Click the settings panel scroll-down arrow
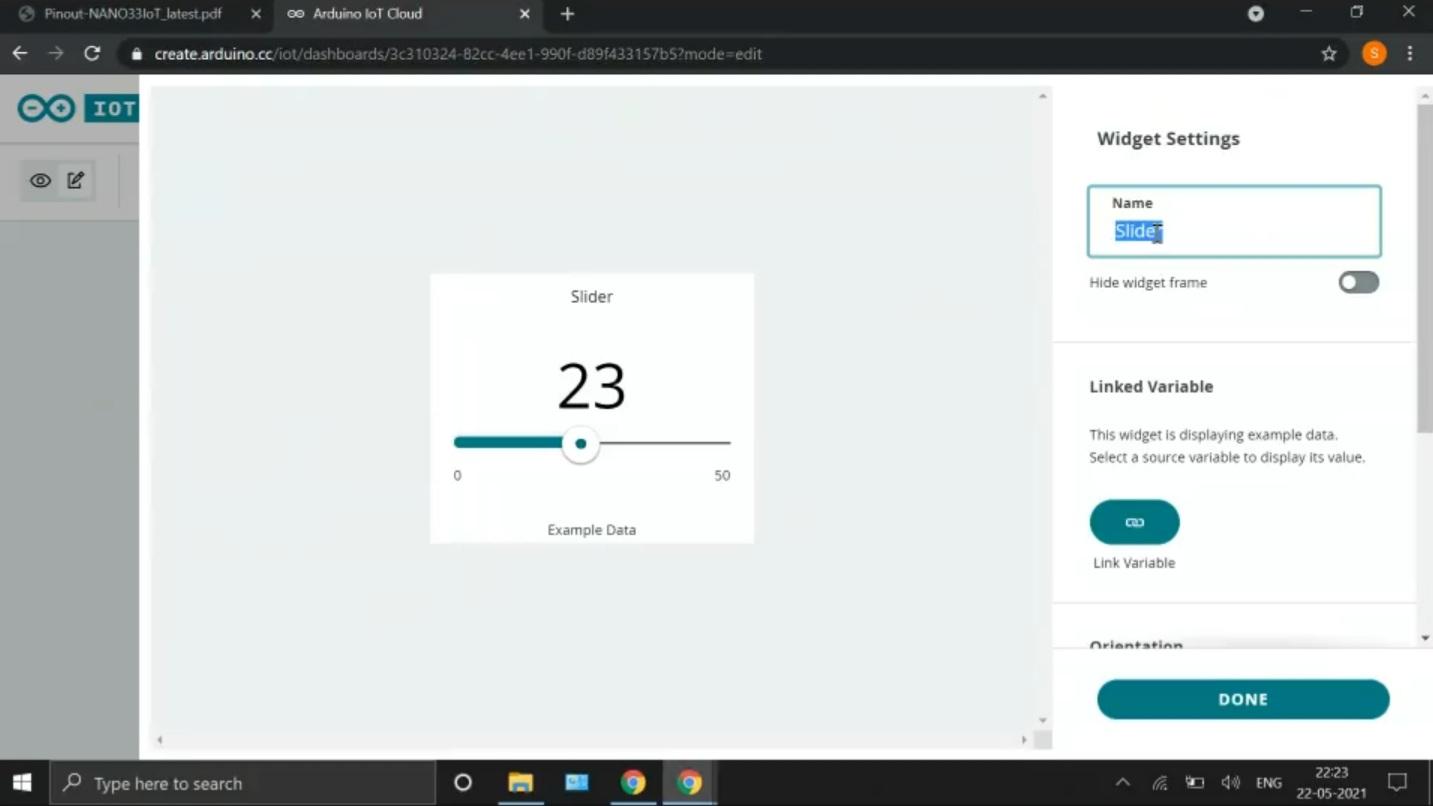This screenshot has height=806, width=1433. [x=1425, y=638]
